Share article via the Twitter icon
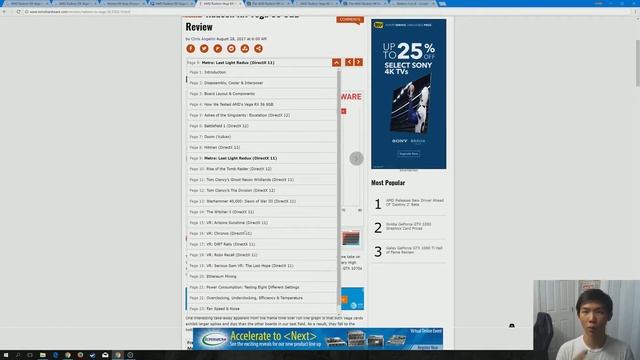 (x=204, y=49)
